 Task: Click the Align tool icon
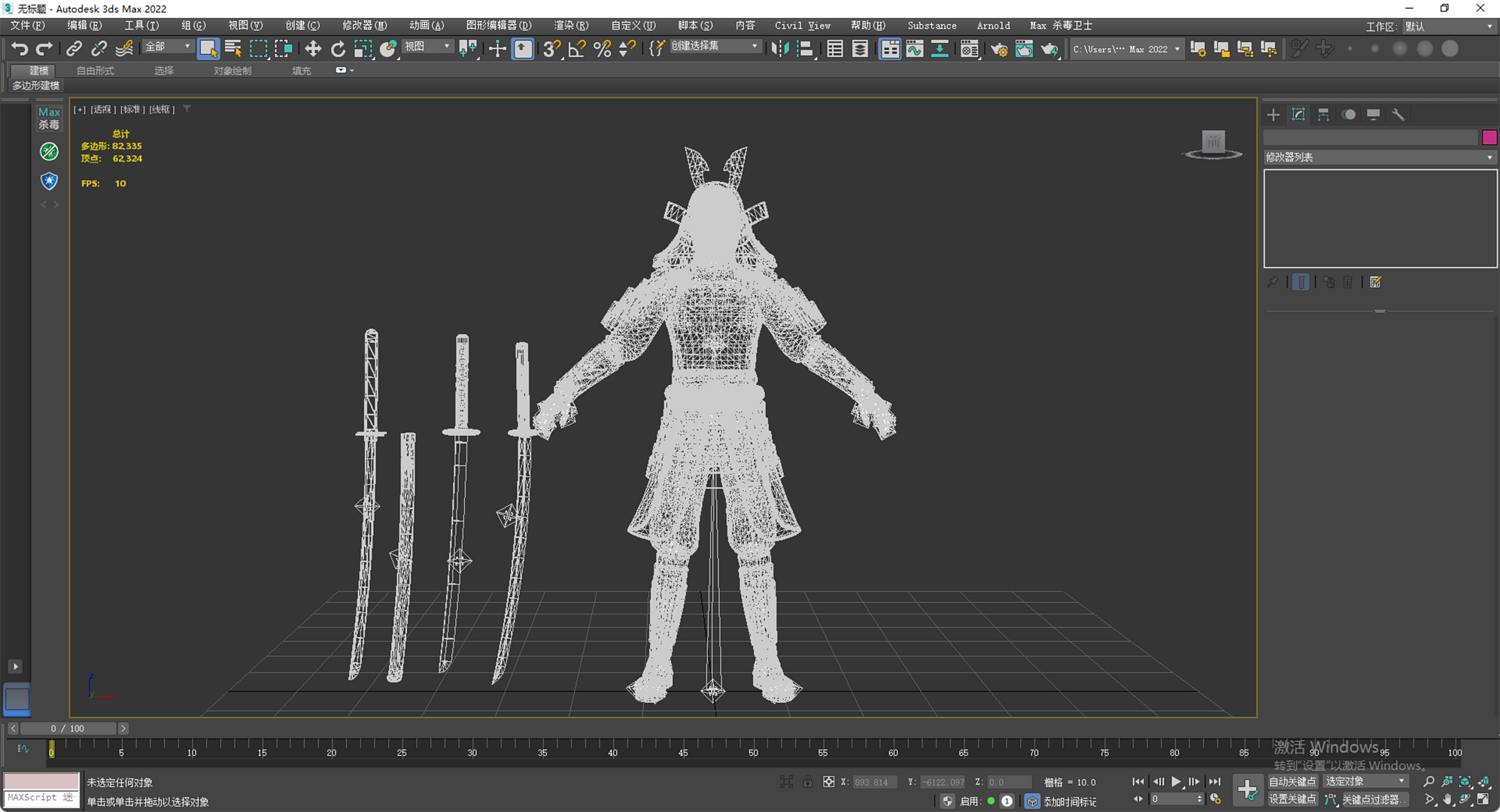click(x=806, y=48)
